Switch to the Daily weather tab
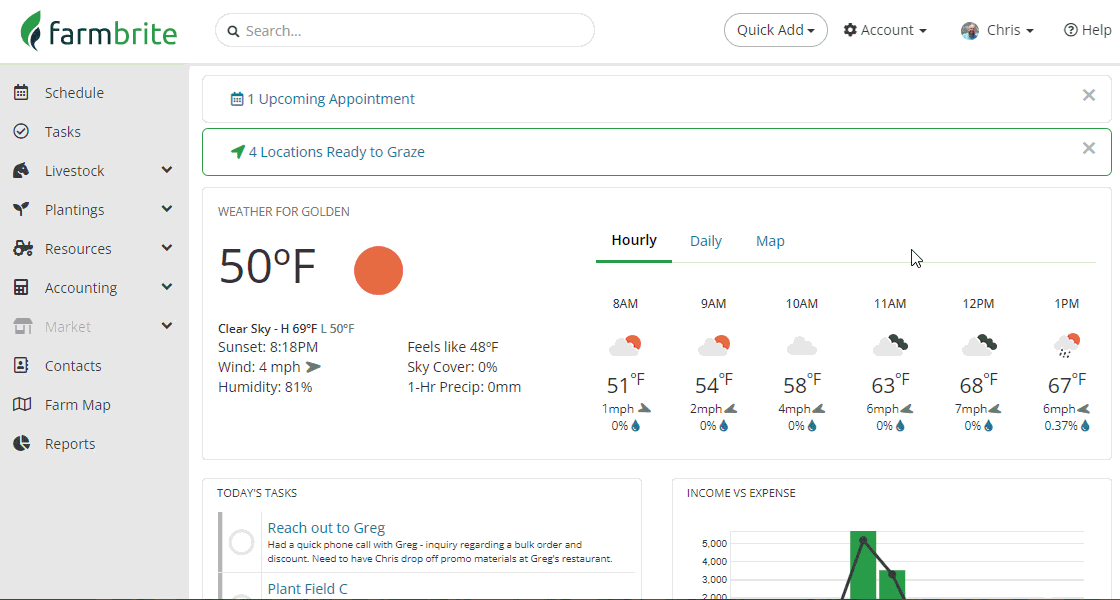Image resolution: width=1120 pixels, height=600 pixels. tap(706, 241)
